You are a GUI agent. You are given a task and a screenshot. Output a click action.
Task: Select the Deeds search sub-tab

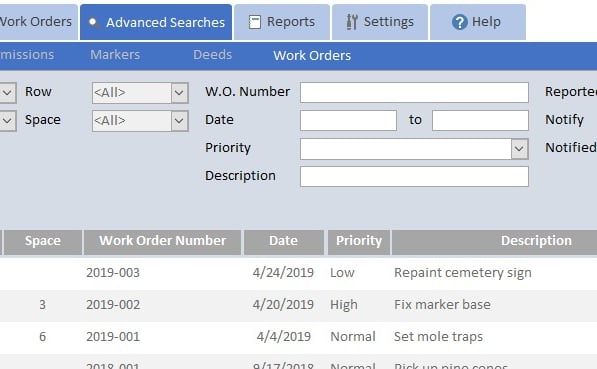click(x=212, y=55)
